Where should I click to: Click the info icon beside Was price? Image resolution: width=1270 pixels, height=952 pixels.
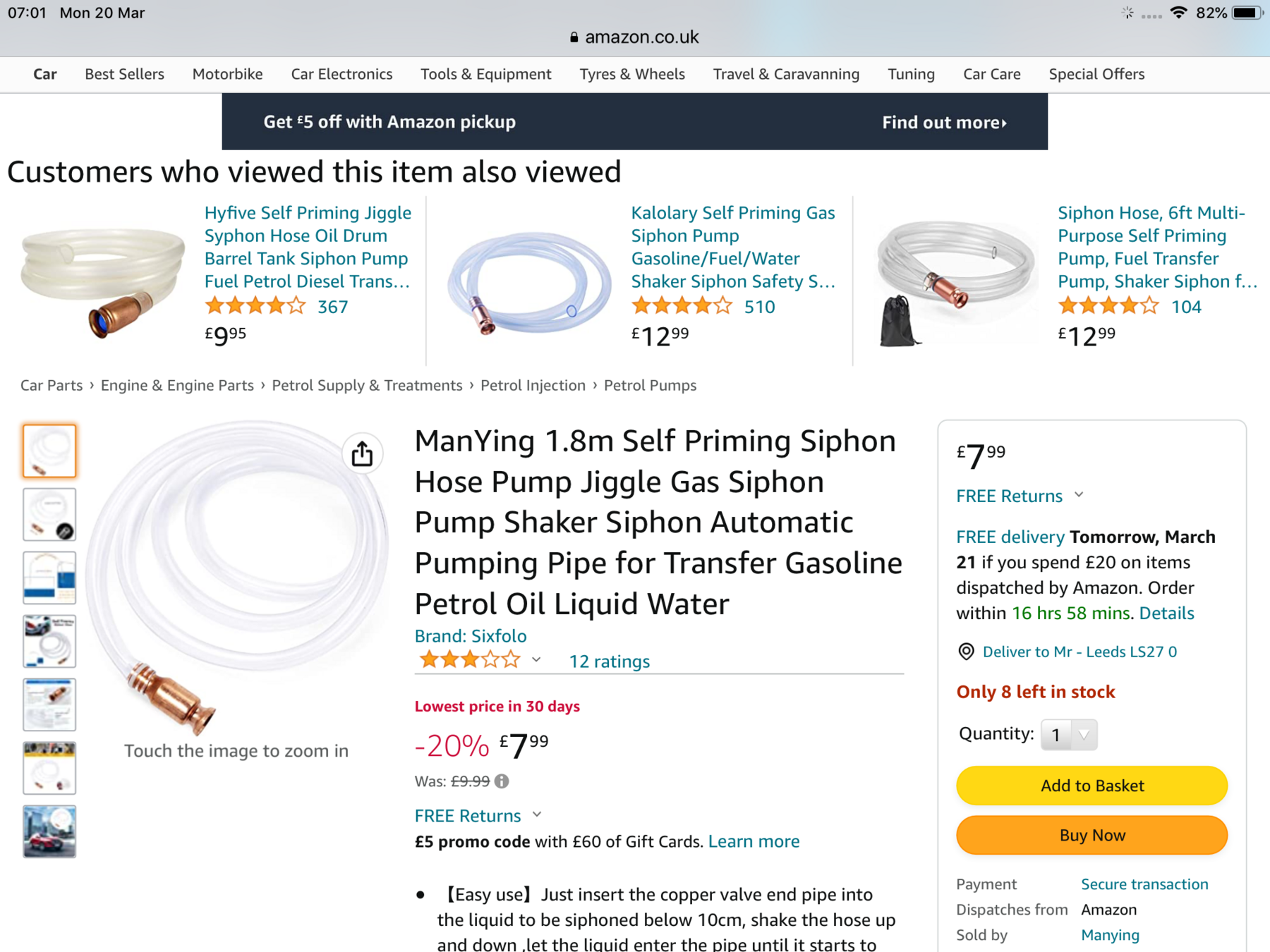(x=502, y=781)
